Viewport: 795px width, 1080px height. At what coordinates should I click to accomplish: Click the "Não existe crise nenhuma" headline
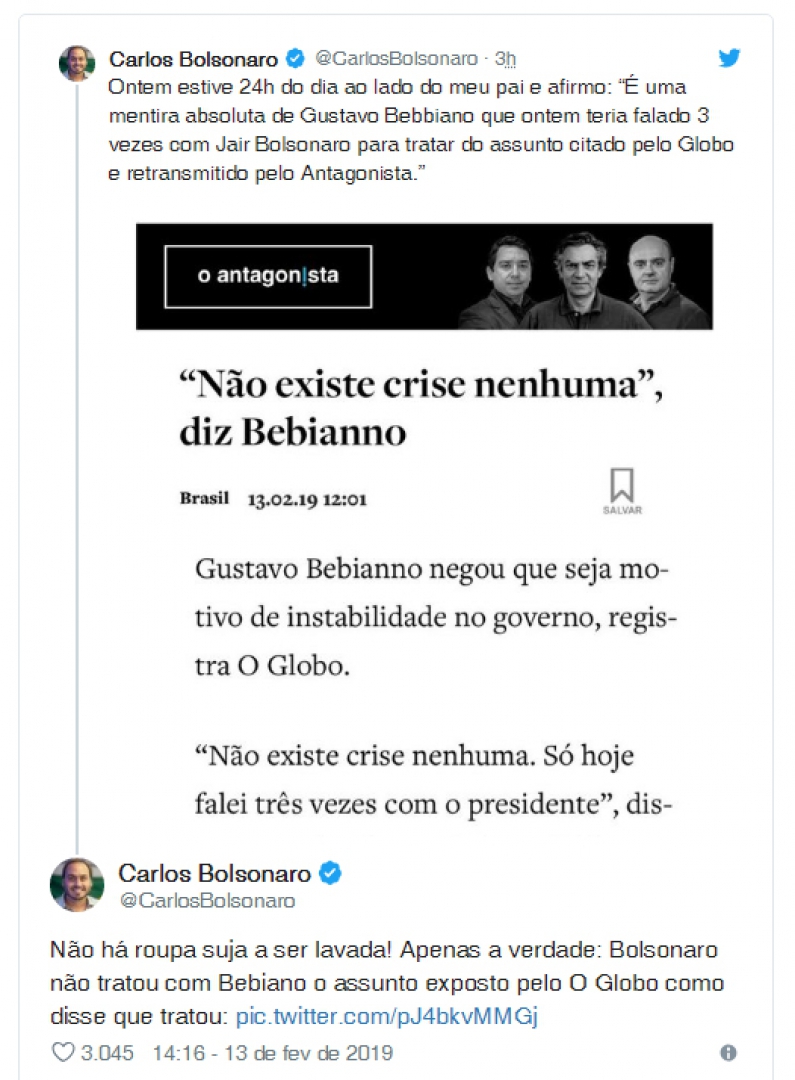click(x=420, y=408)
